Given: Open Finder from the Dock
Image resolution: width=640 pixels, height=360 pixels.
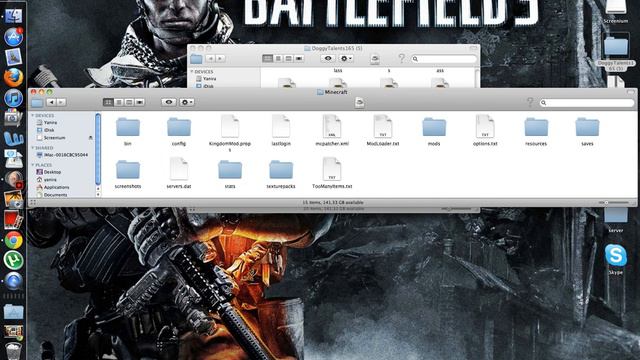Looking at the screenshot, I should tap(13, 15).
